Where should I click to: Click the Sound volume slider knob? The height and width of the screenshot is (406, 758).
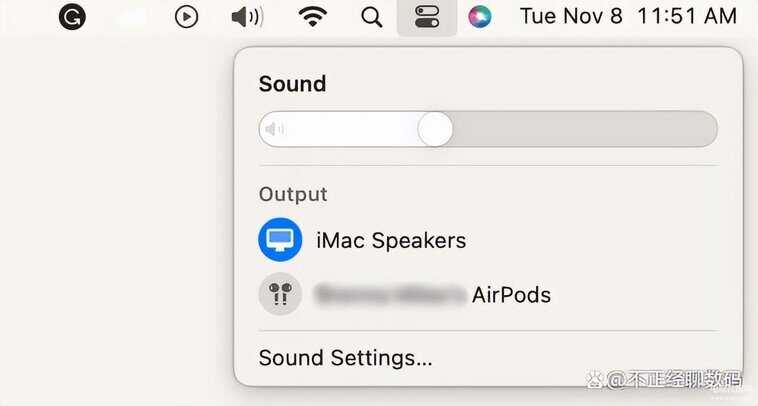435,129
